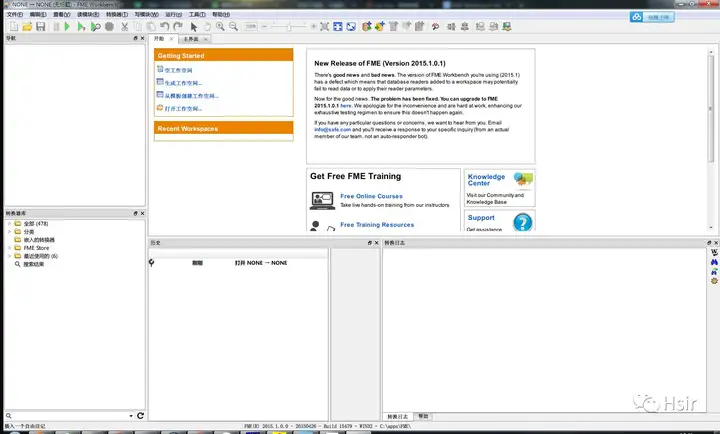The width and height of the screenshot is (720, 434).
Task: Expand the FME Store folder arrow
Action: (x=9, y=248)
